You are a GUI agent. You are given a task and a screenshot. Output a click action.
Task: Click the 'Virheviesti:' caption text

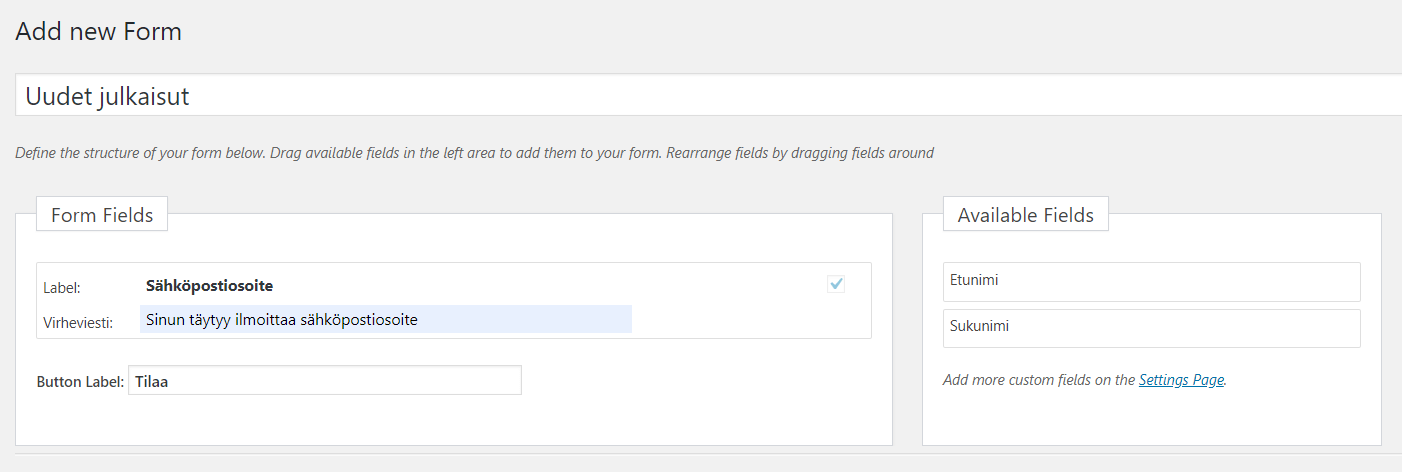click(78, 323)
